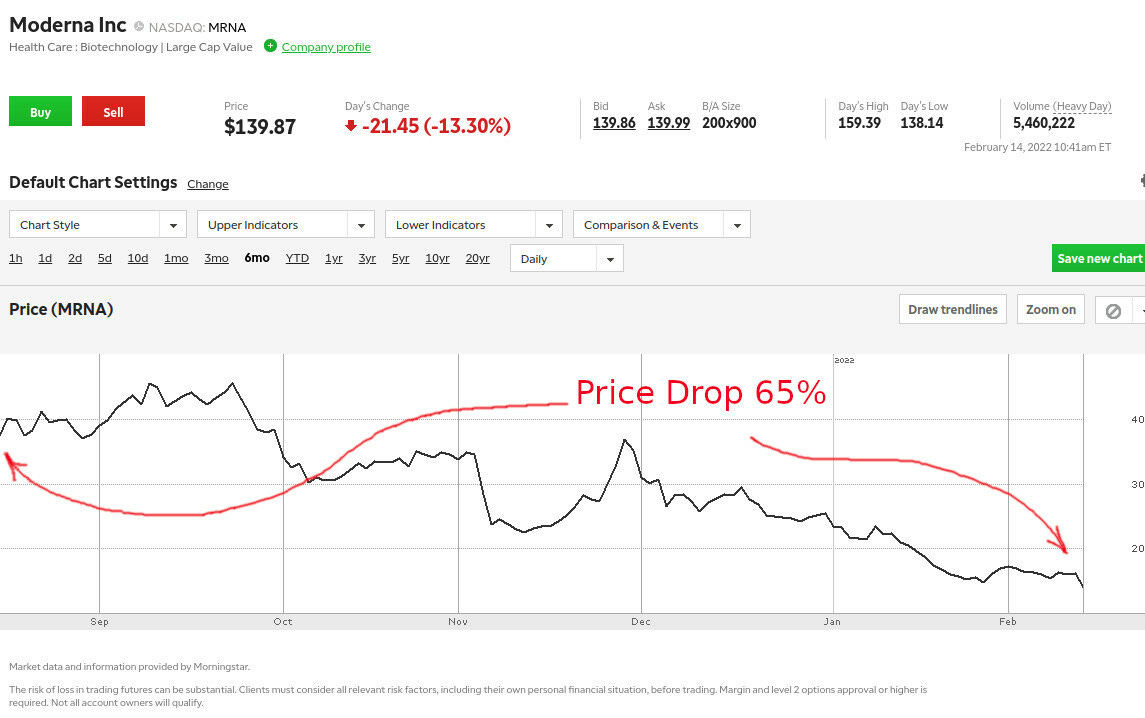Expand the Upper Indicators dropdown

pos(286,224)
